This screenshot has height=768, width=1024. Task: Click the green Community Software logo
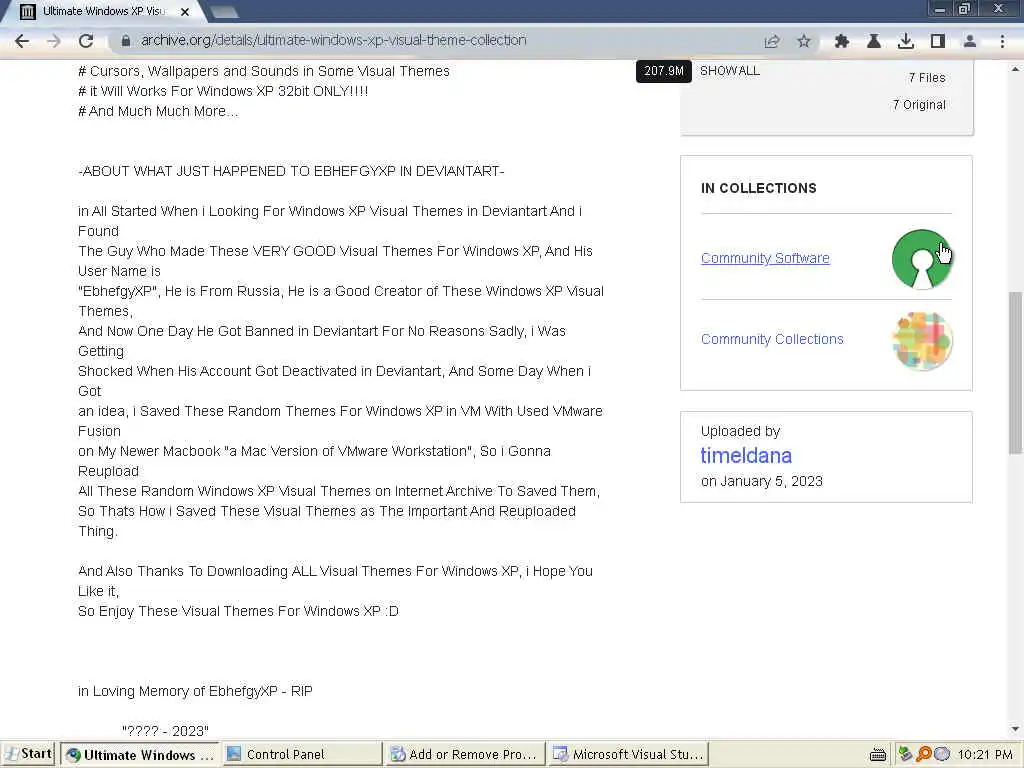click(921, 259)
